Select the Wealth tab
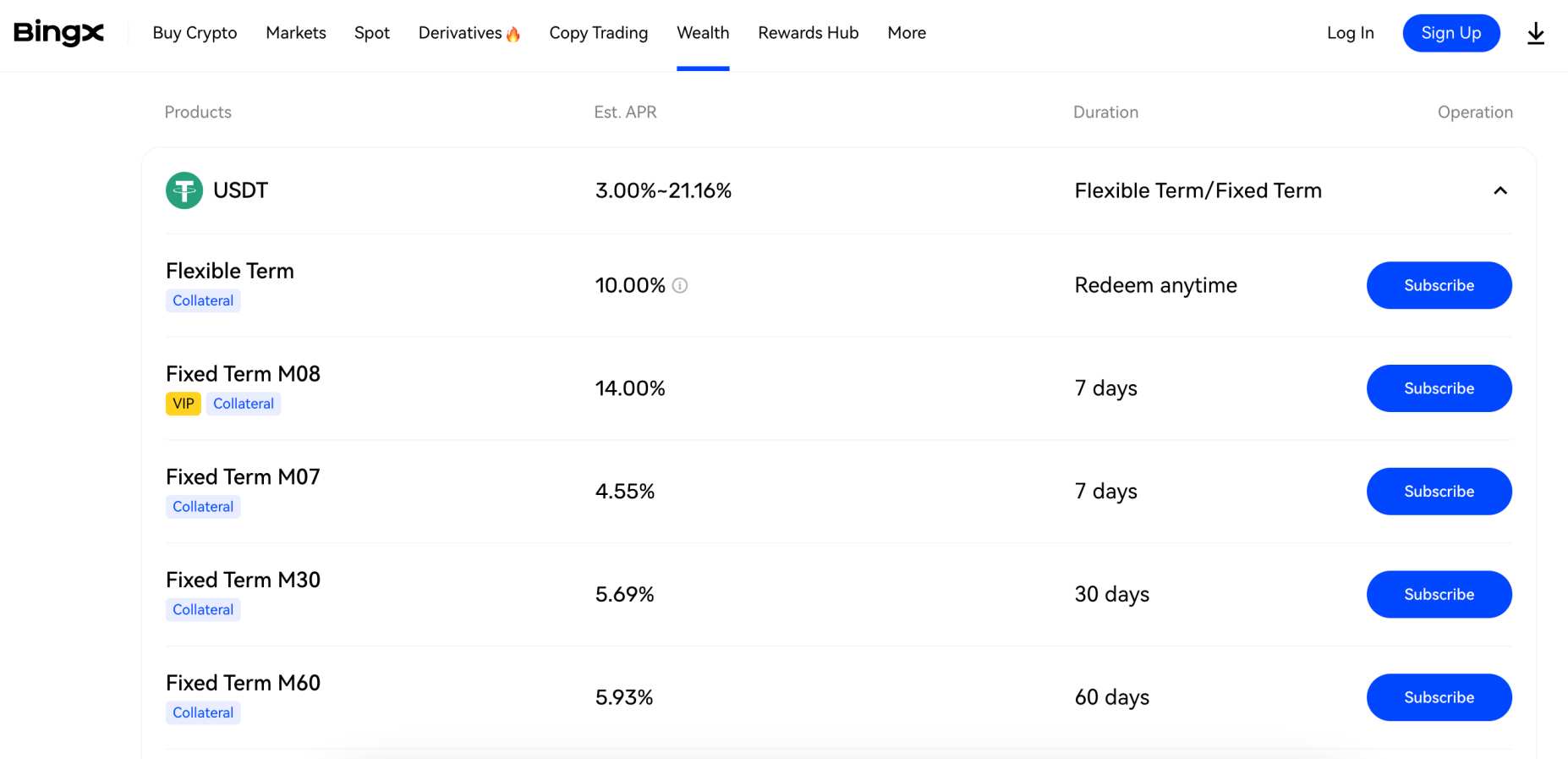This screenshot has width=1568, height=759. click(x=703, y=33)
